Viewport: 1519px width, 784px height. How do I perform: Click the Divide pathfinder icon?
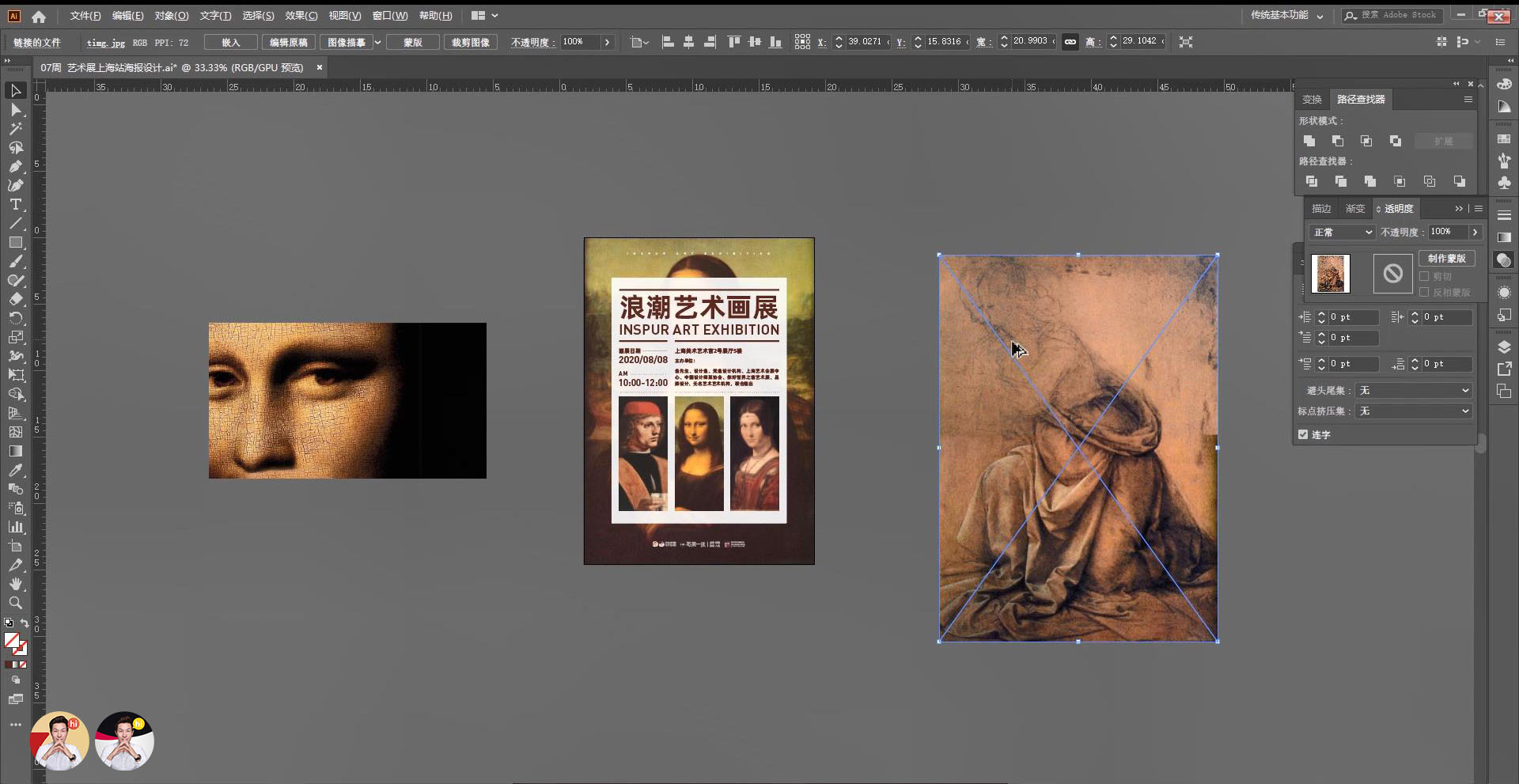coord(1311,181)
